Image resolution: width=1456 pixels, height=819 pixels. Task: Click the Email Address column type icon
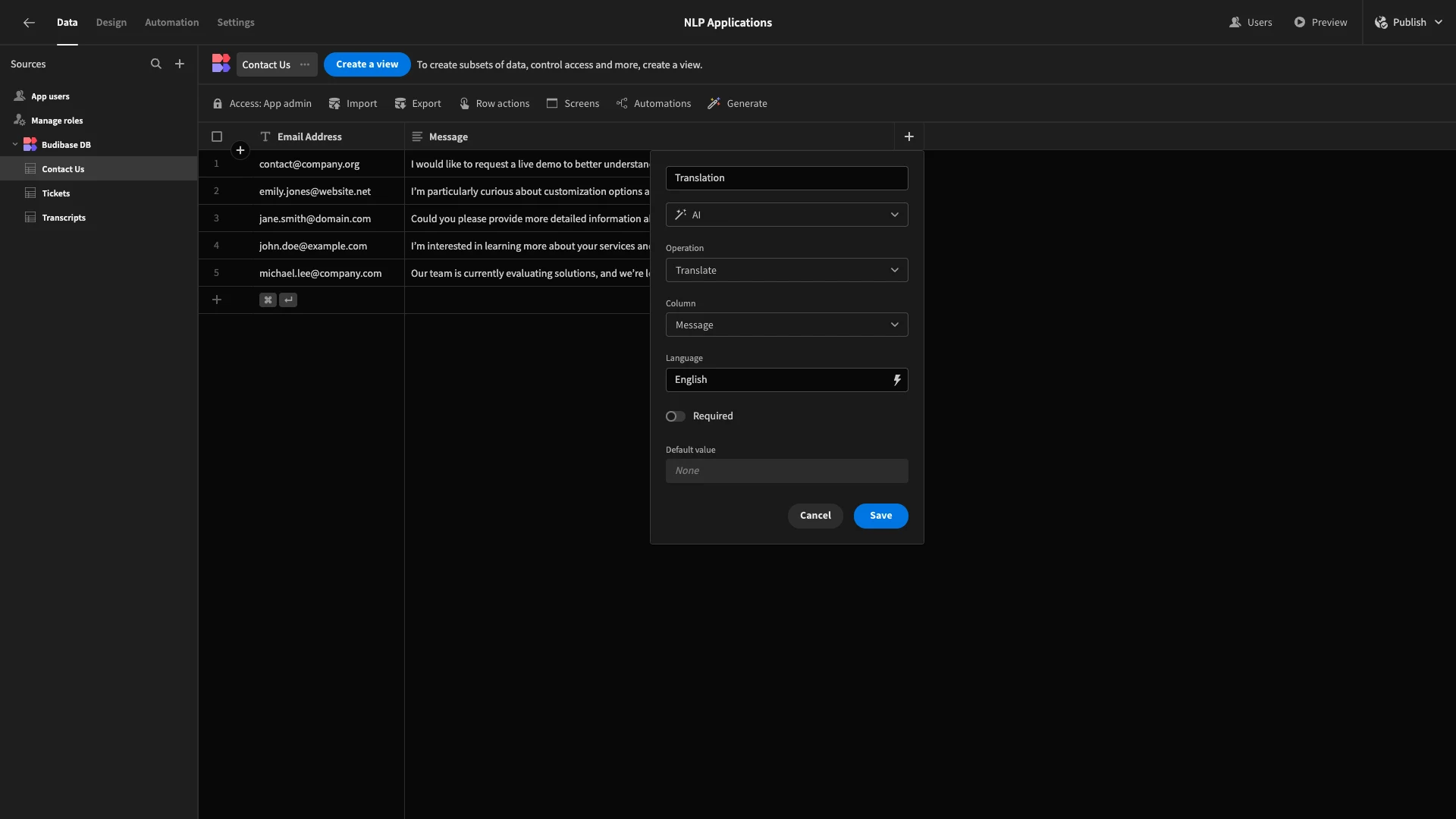tap(265, 136)
